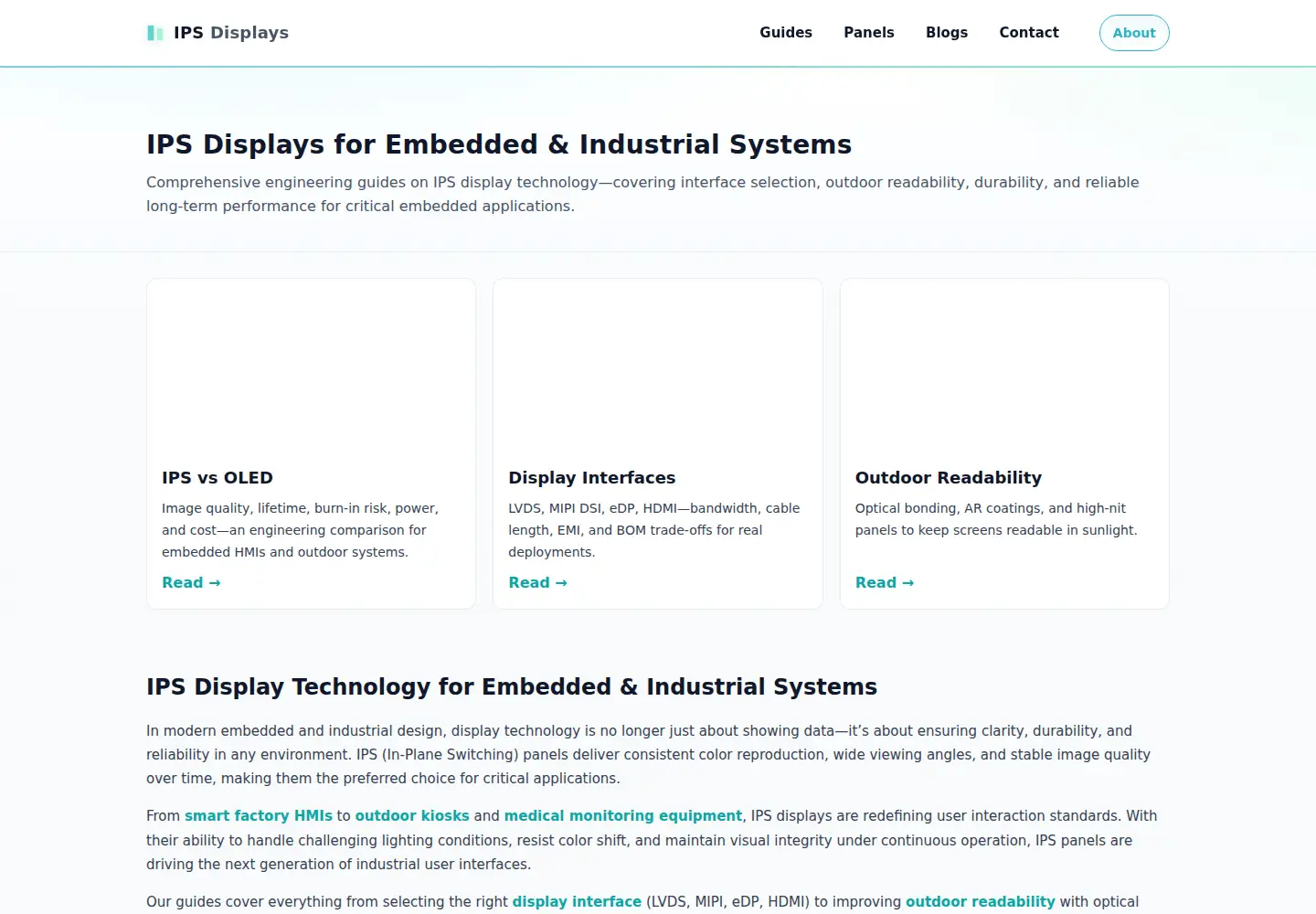This screenshot has height=914, width=1316.
Task: Read the Display Interfaces guide
Action: 537,583
